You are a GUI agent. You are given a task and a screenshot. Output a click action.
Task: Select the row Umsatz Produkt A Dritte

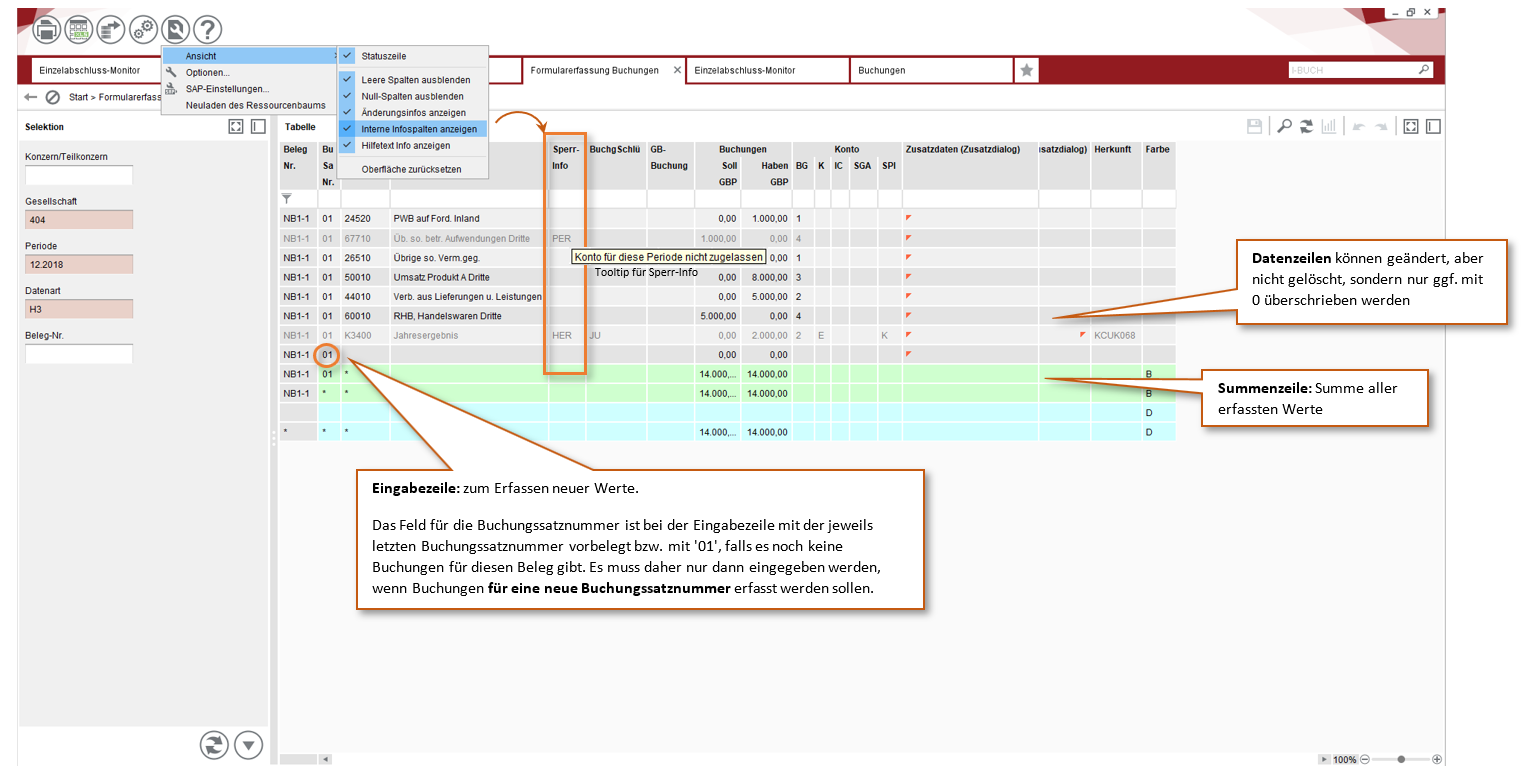tap(727, 277)
